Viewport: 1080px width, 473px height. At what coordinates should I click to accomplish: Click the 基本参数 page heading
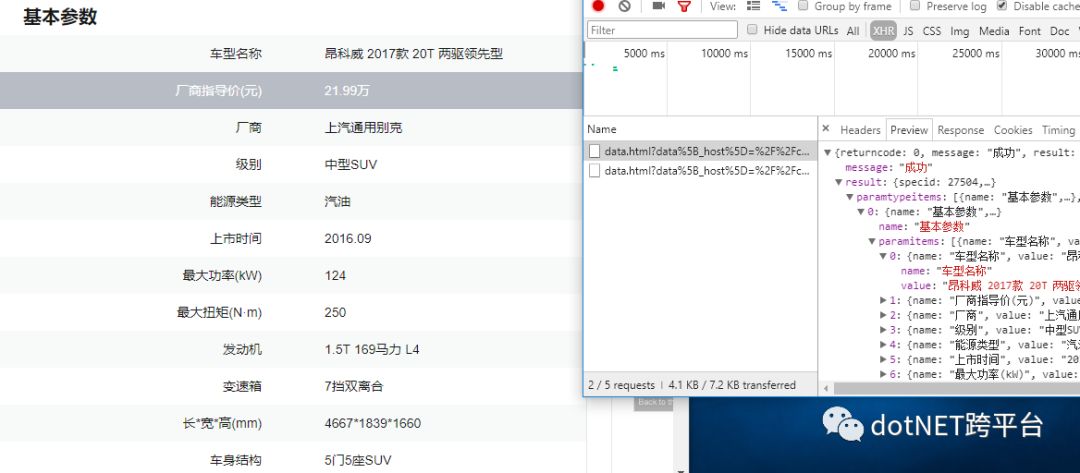(x=60, y=17)
